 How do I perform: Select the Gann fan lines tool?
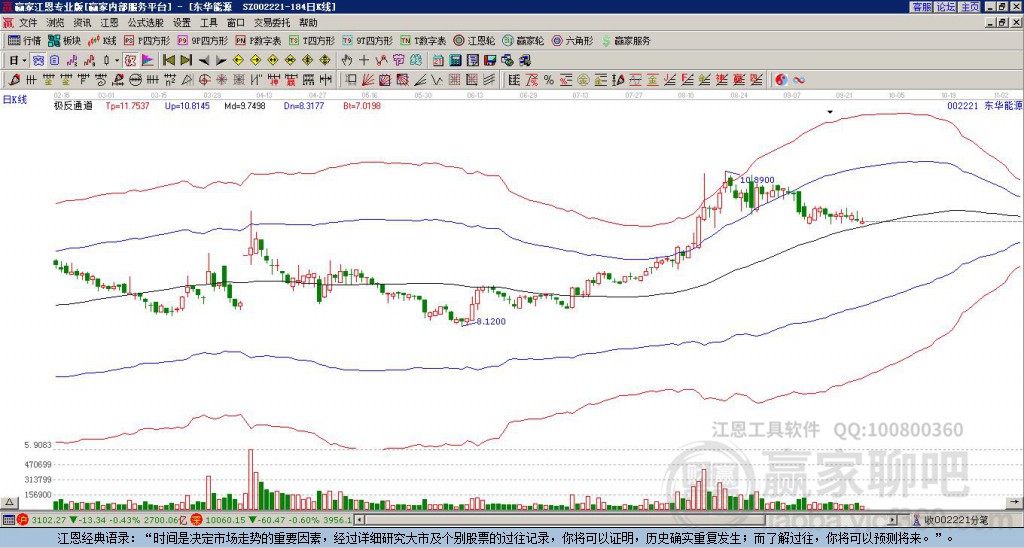coord(368,80)
